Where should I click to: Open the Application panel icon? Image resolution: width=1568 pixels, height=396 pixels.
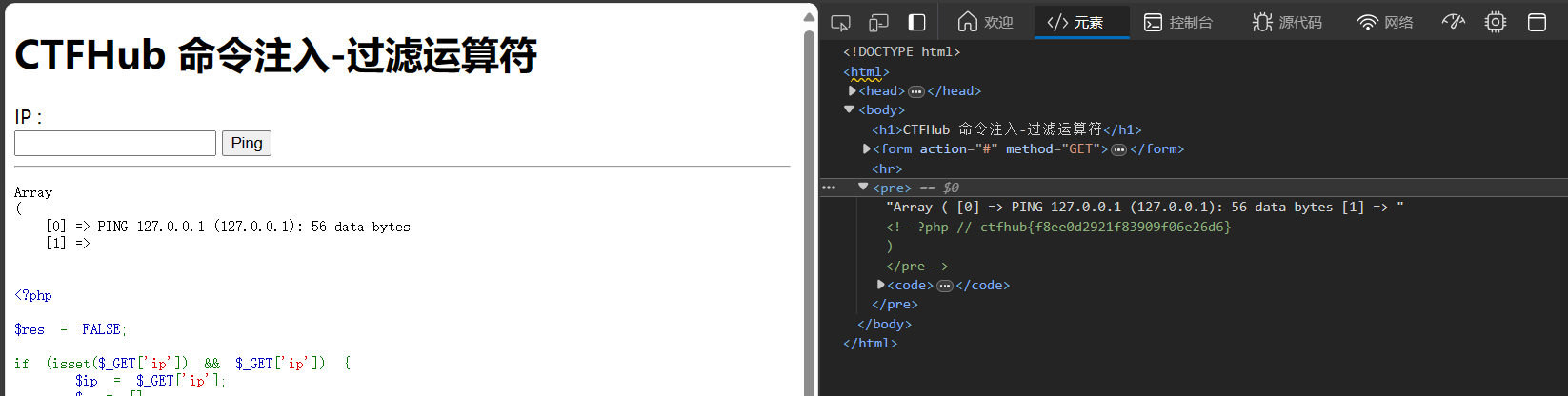(1537, 22)
